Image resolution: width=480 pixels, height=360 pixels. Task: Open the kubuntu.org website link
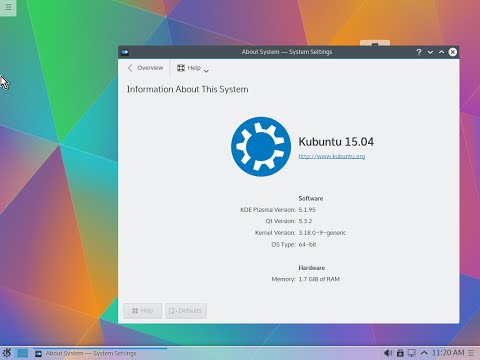point(332,156)
